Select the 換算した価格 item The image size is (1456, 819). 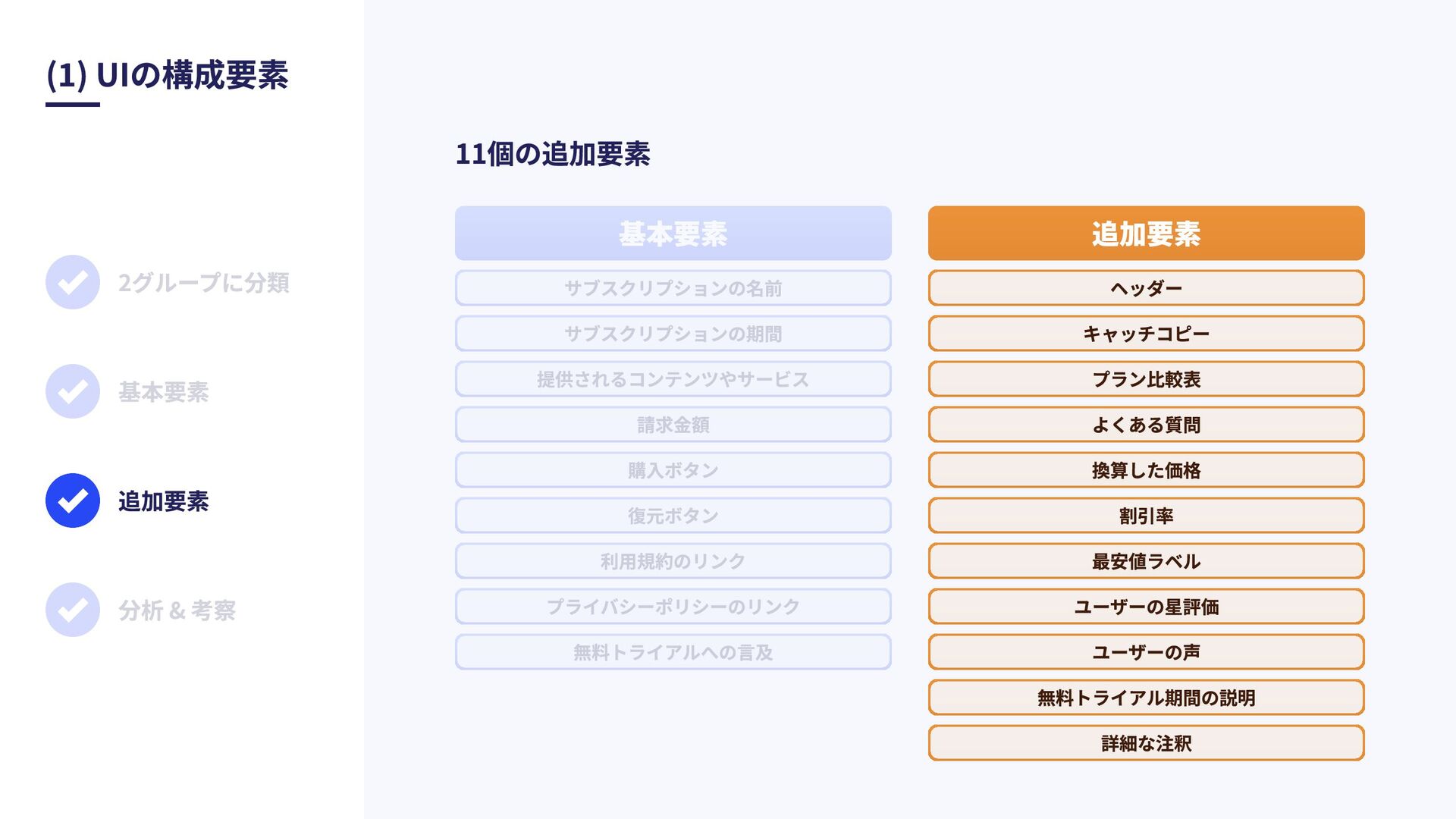tap(1146, 470)
